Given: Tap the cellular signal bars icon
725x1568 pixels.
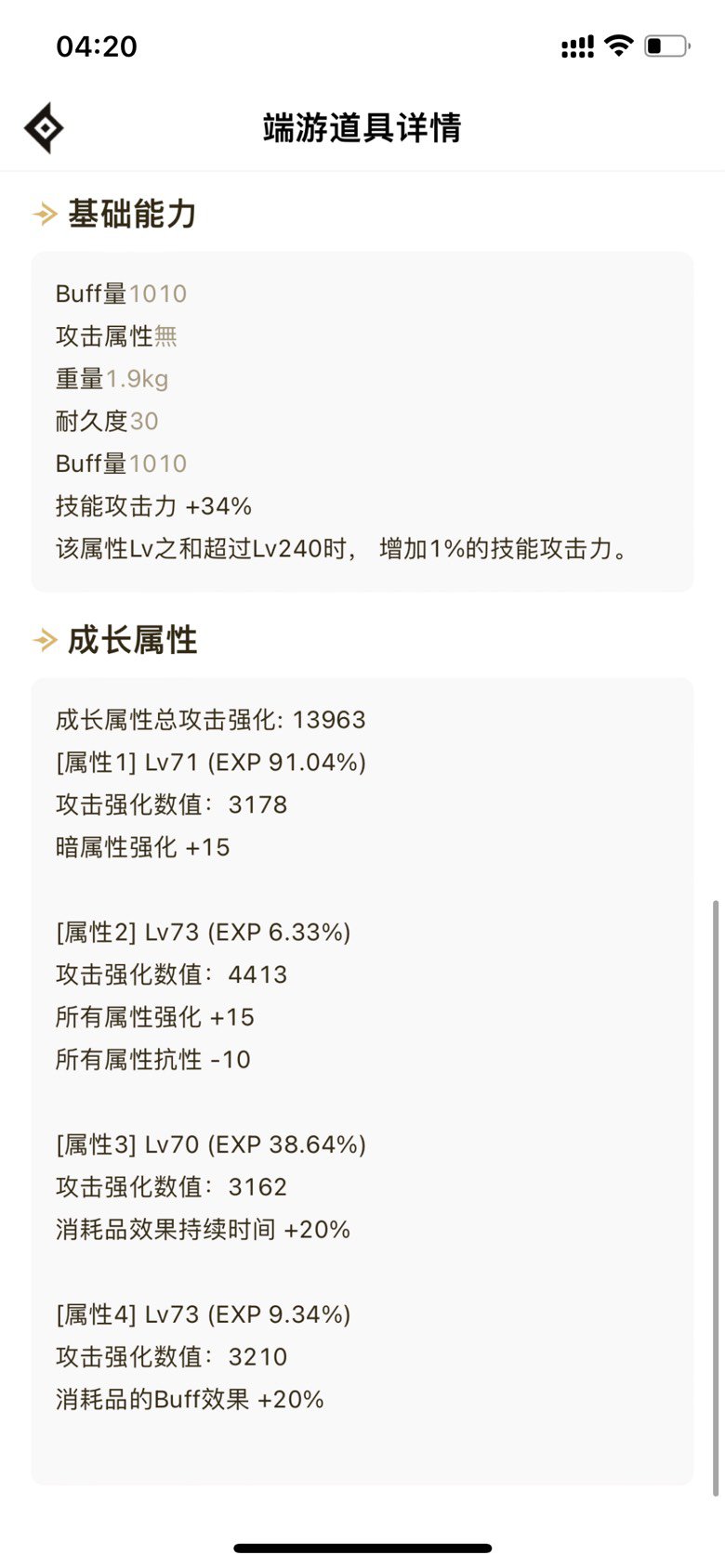Looking at the screenshot, I should point(577,46).
